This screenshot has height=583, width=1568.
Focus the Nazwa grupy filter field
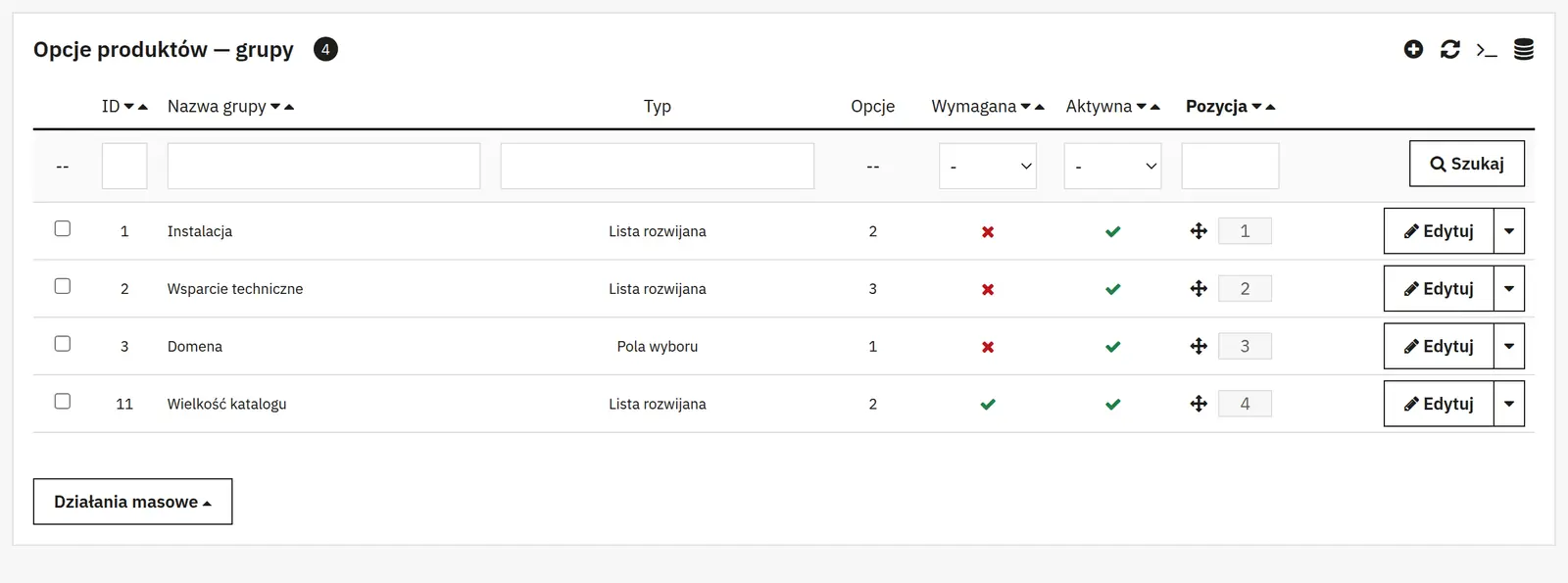[323, 166]
